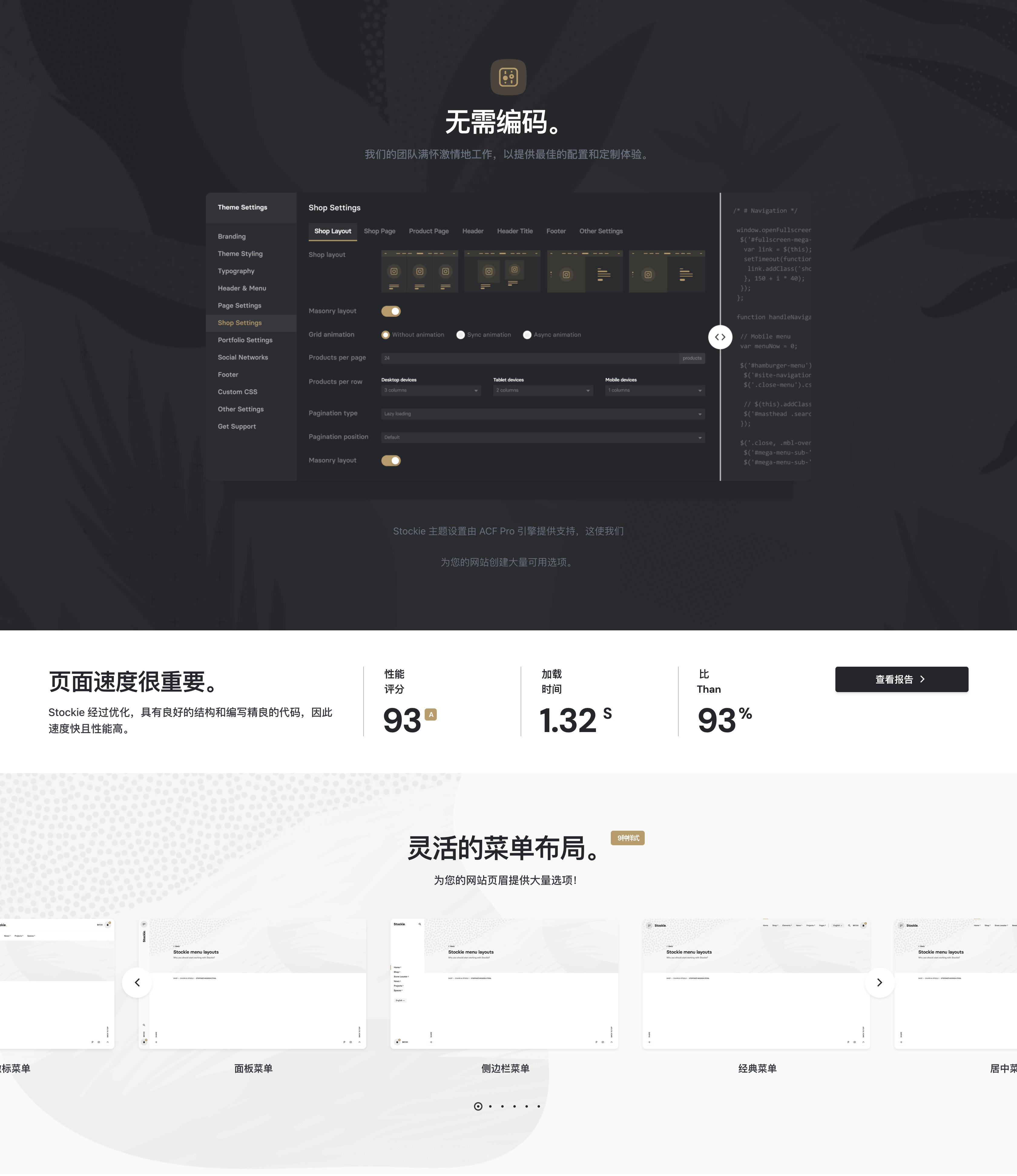This screenshot has width=1017, height=1176.
Task: Click the 查看报告 report button
Action: pos(901,679)
